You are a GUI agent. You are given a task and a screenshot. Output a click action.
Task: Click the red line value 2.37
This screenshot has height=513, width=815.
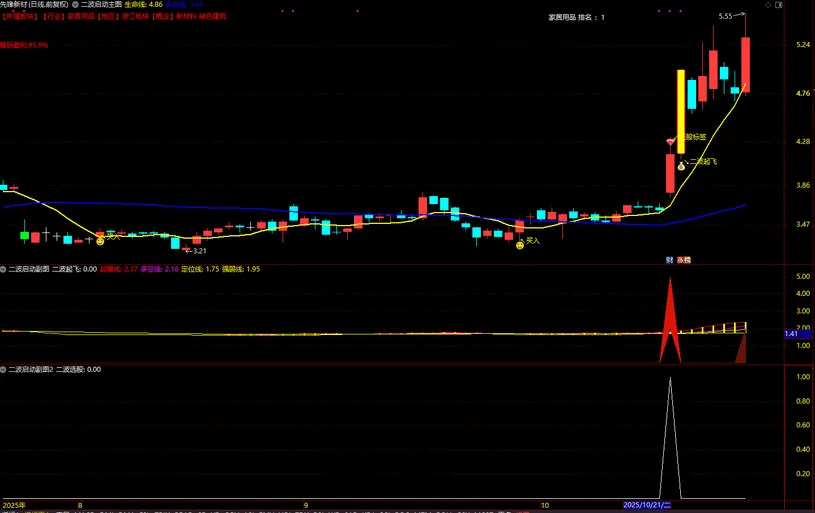click(x=131, y=269)
